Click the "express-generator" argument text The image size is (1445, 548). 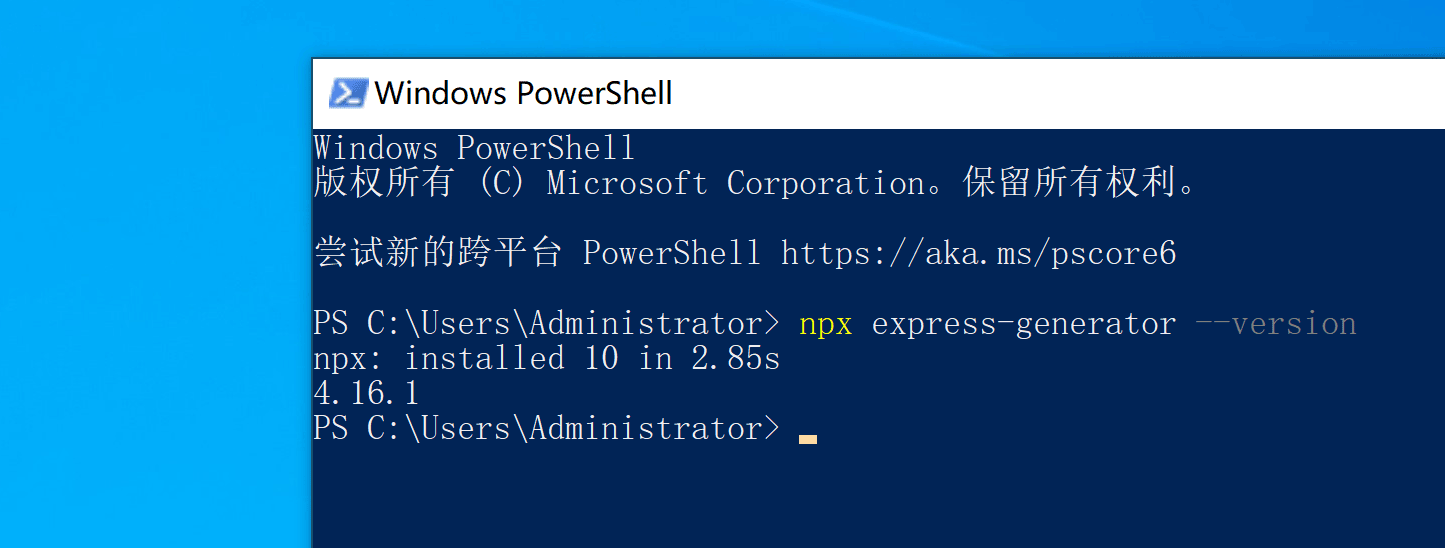click(1023, 324)
